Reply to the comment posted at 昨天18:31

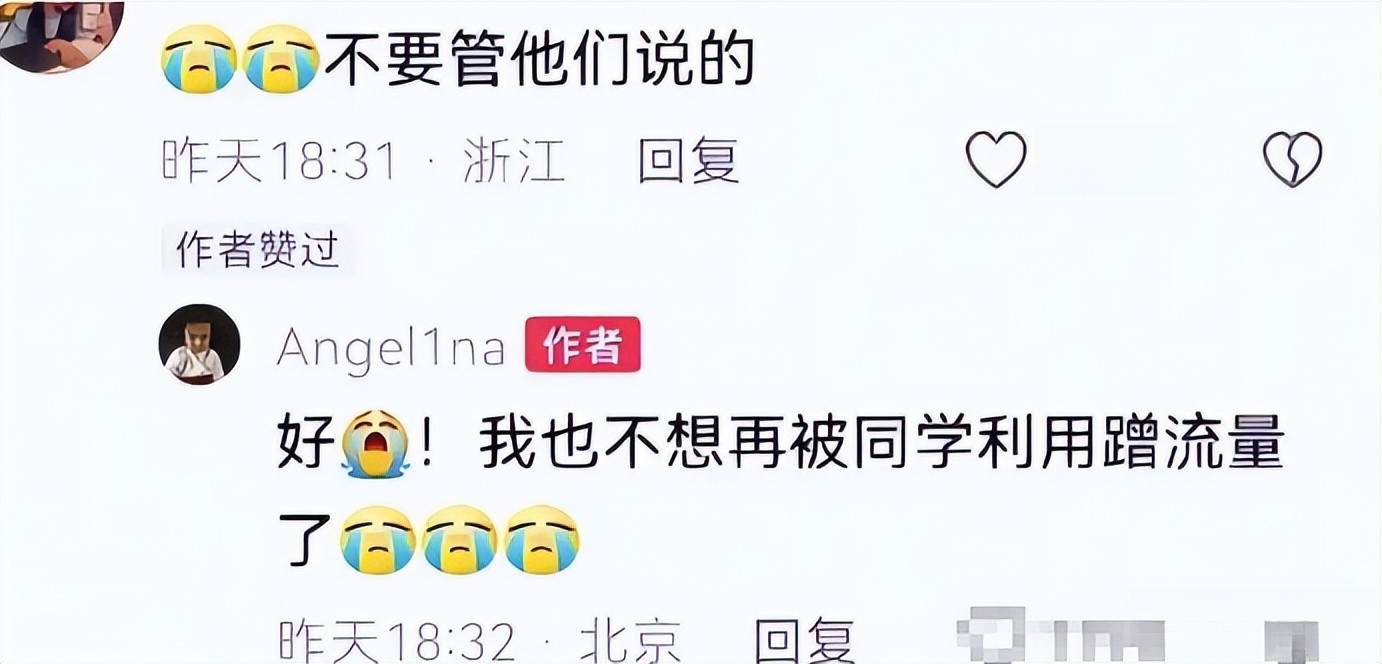tap(688, 160)
